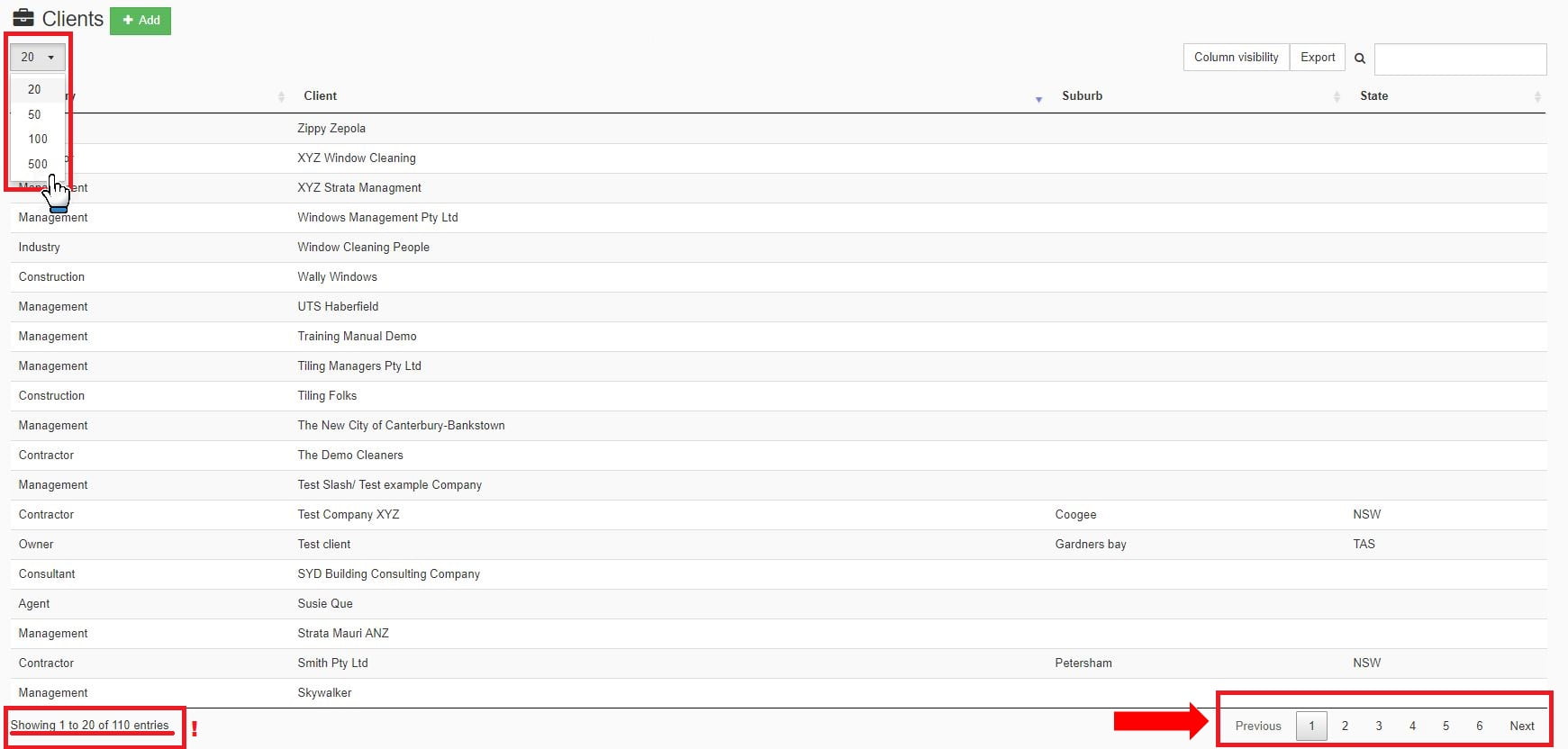1568x749 pixels.
Task: Go to page 4 in pagination
Action: pyautogui.click(x=1412, y=726)
